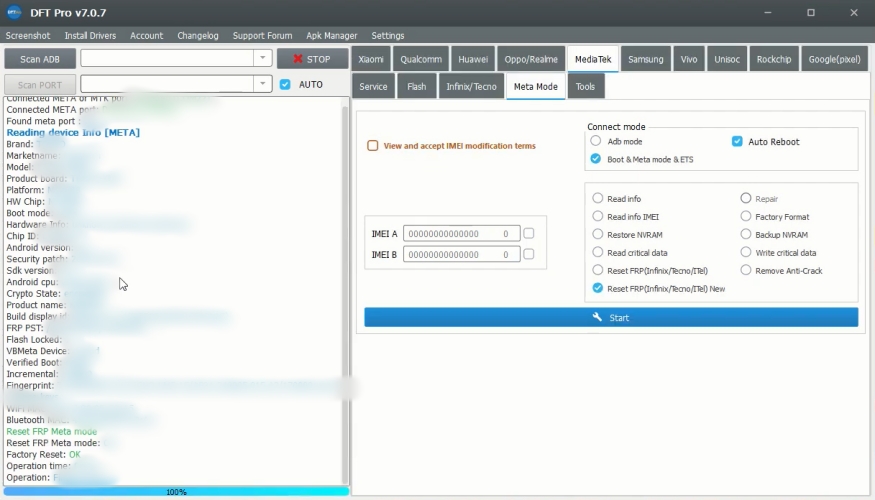Select the Restore NVRAM option

coord(598,234)
